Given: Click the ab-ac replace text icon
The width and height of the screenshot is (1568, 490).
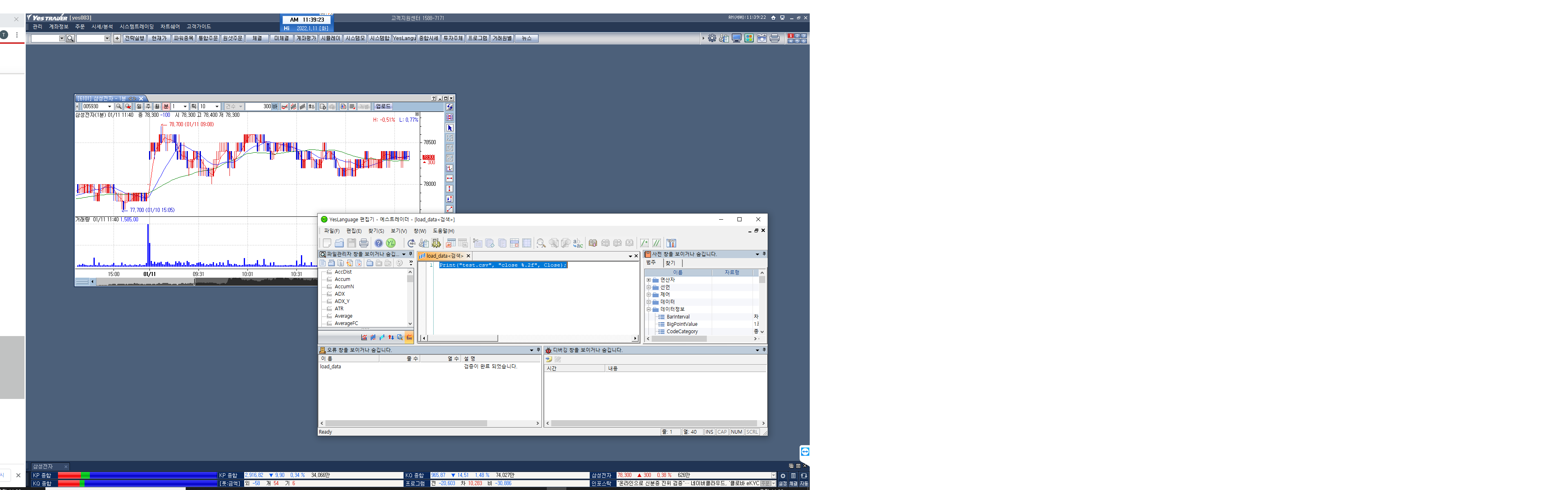Looking at the screenshot, I should (578, 243).
